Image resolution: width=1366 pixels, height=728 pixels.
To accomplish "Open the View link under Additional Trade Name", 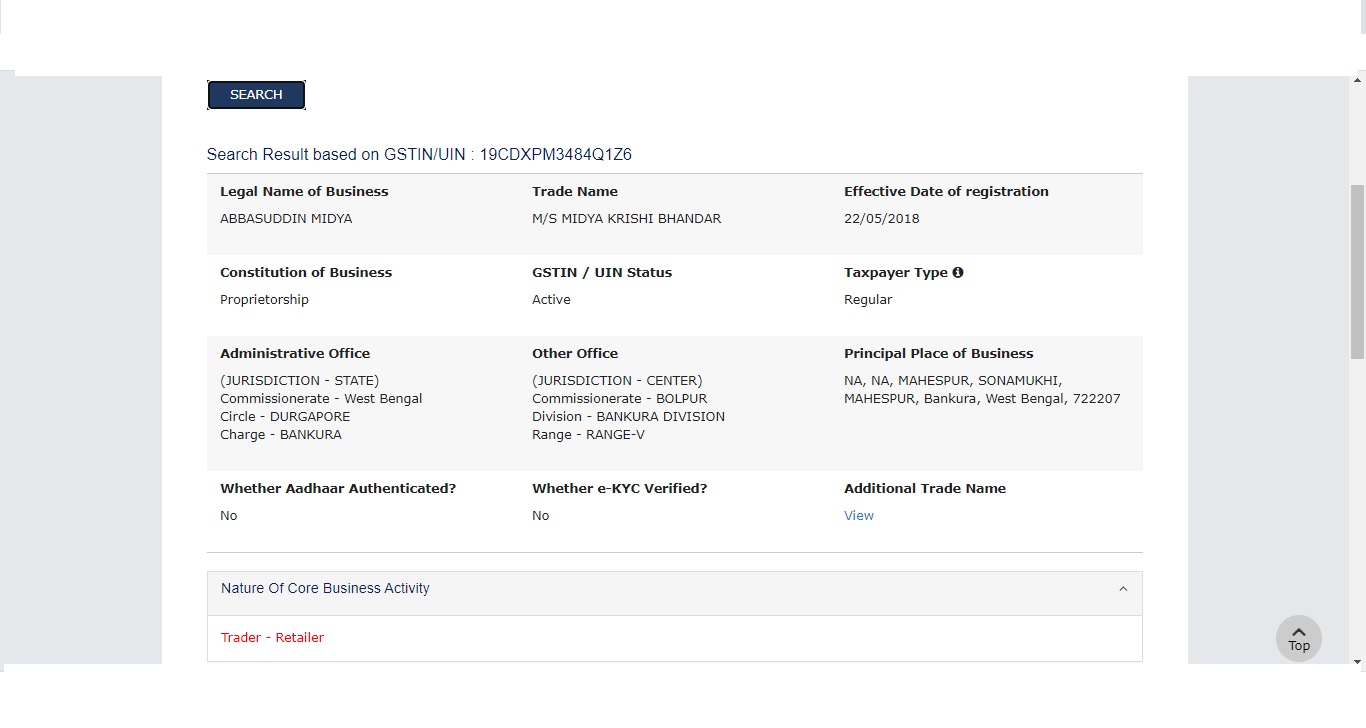I will coord(859,516).
